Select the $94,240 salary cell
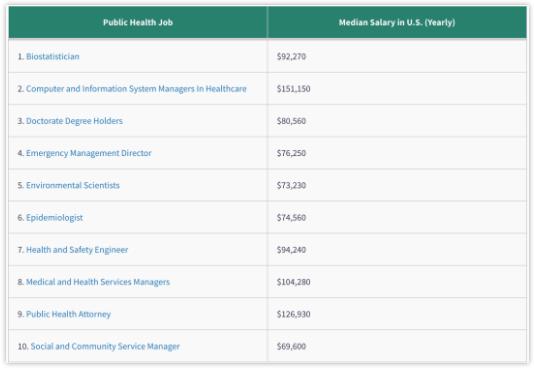The width and height of the screenshot is (534, 368). click(x=291, y=250)
